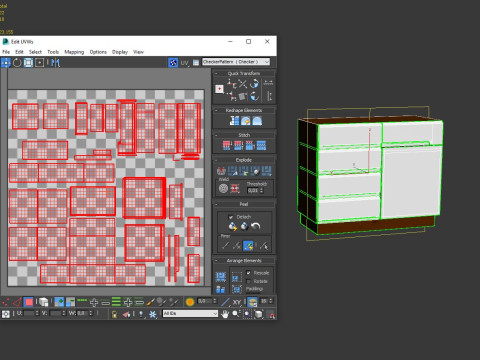The height and width of the screenshot is (360, 480).
Task: Click the Relax Until Flat icon
Action: click(246, 121)
